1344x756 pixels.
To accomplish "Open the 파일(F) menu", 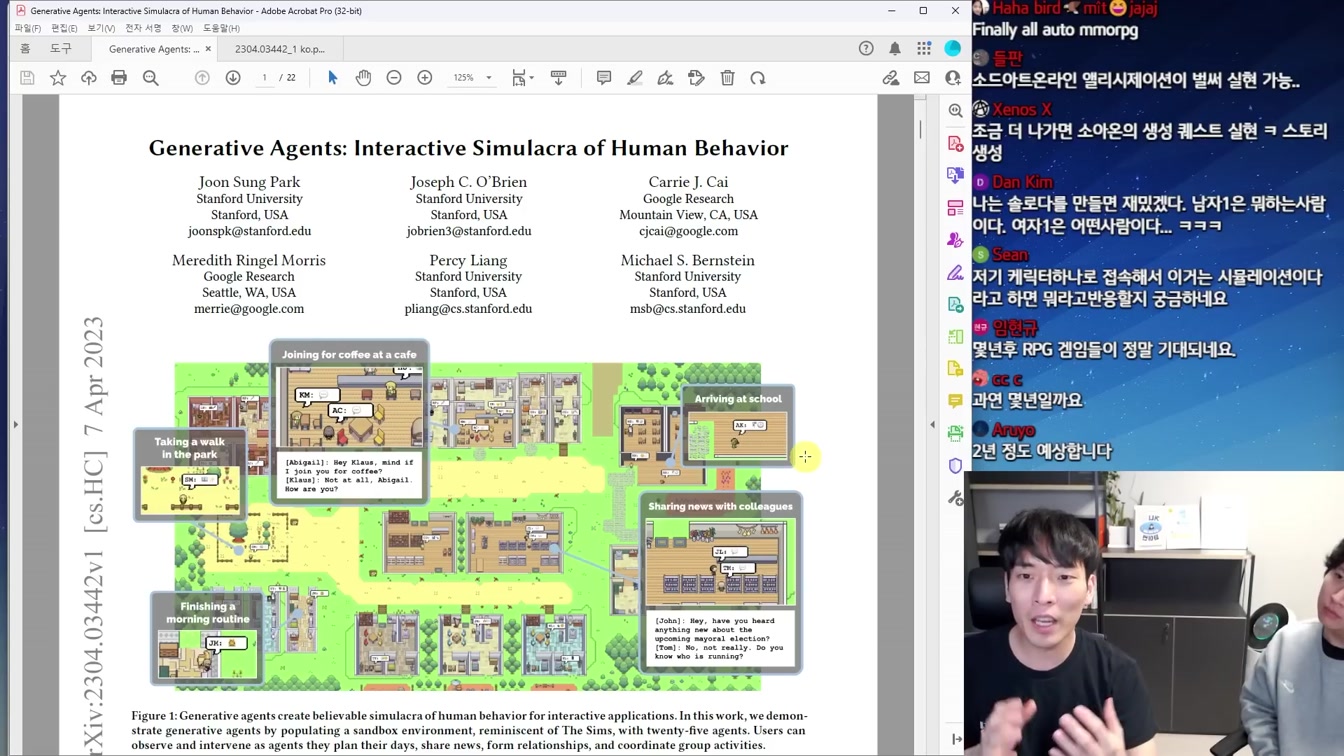I will tap(28, 28).
